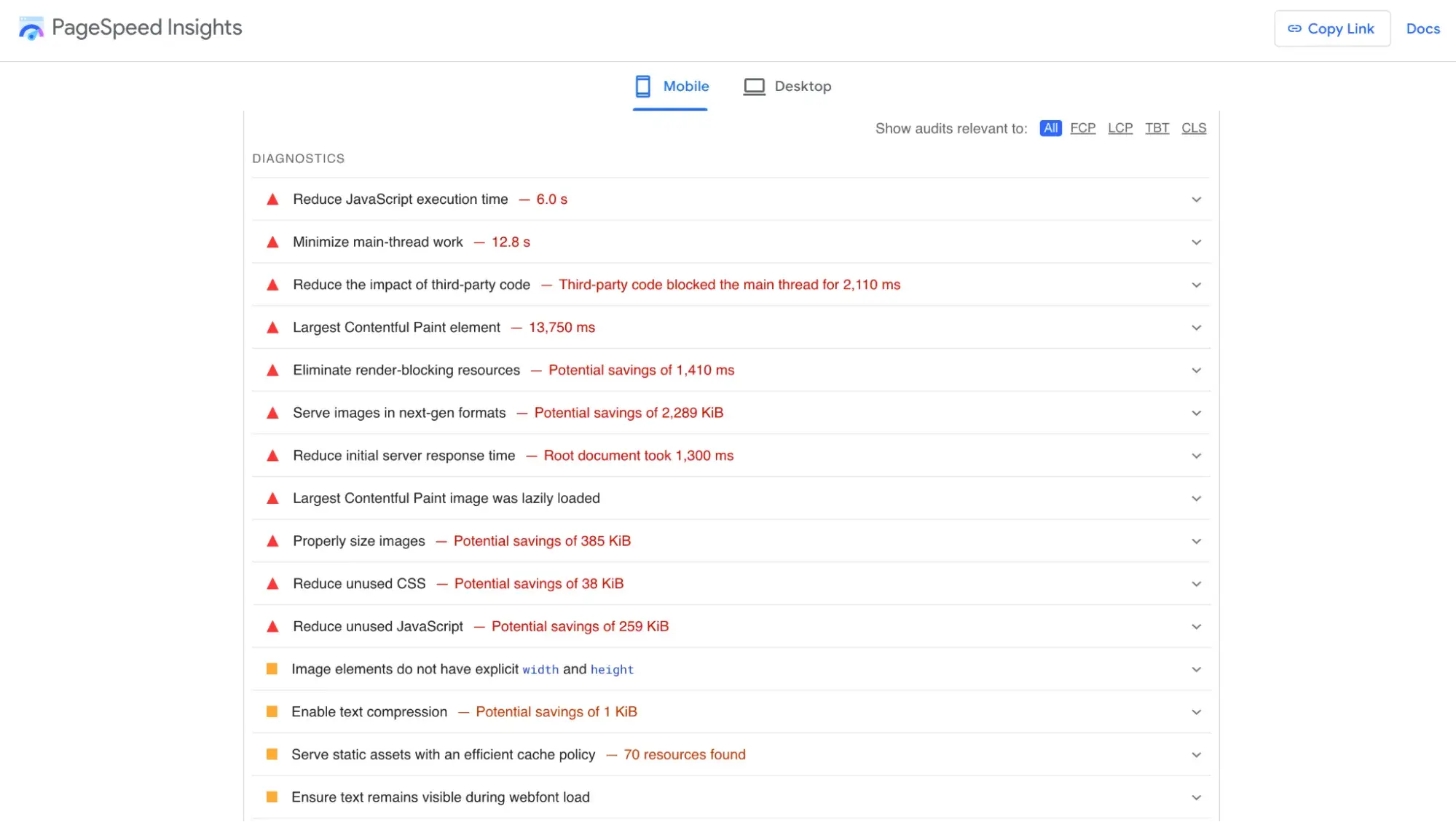Expand Serve images in next-gen formats chevron
Image resolution: width=1456 pixels, height=822 pixels.
1196,413
